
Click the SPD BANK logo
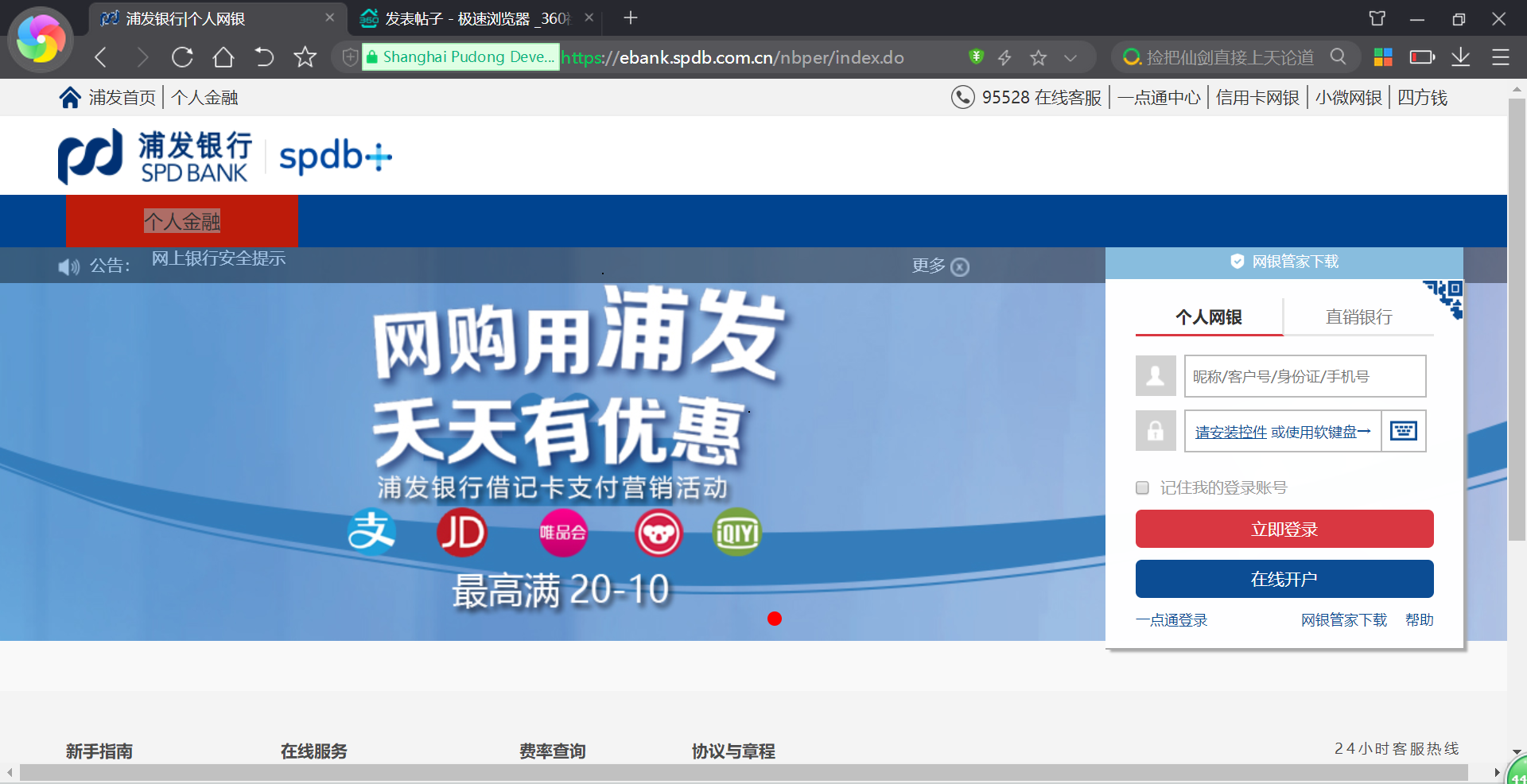[155, 157]
